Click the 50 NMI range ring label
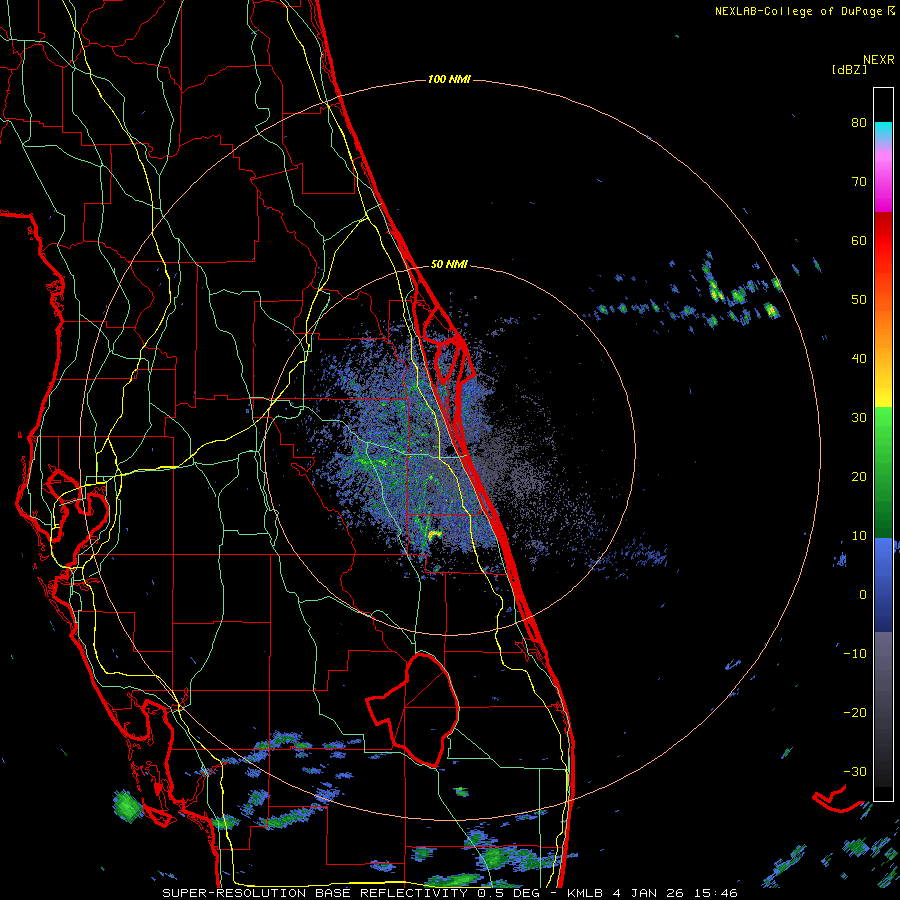Image resolution: width=900 pixels, height=900 pixels. click(x=449, y=265)
